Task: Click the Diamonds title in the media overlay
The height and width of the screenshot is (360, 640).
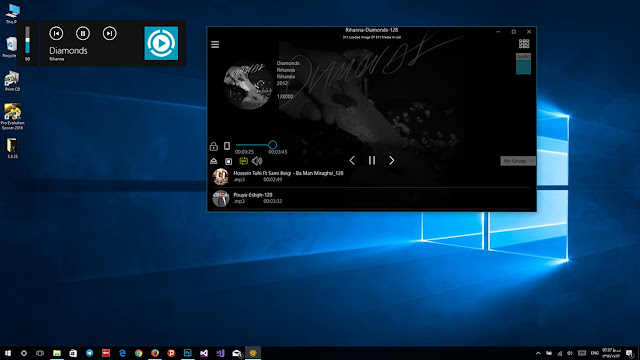Action: (68, 51)
